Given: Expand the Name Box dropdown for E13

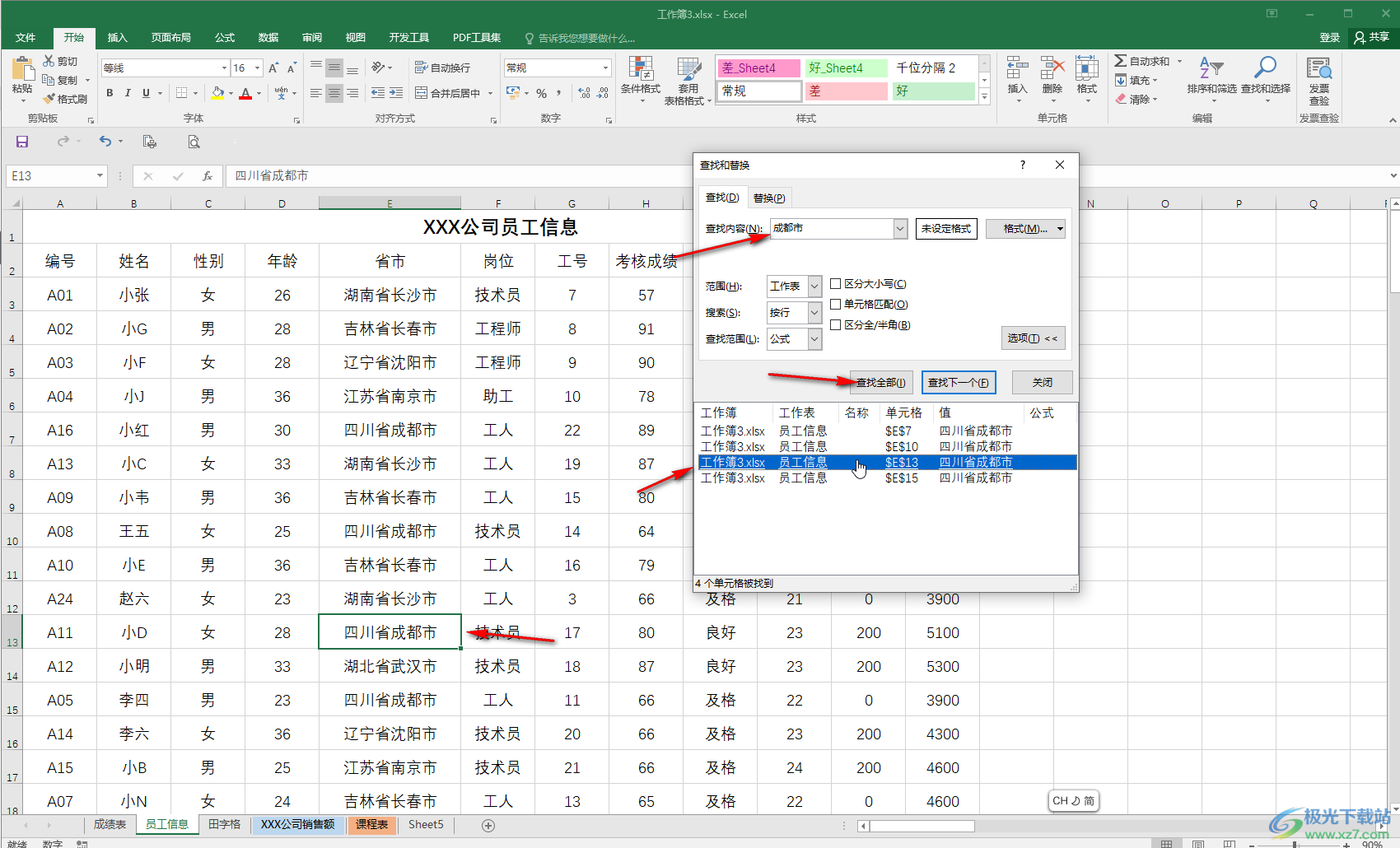Looking at the screenshot, I should pyautogui.click(x=100, y=175).
